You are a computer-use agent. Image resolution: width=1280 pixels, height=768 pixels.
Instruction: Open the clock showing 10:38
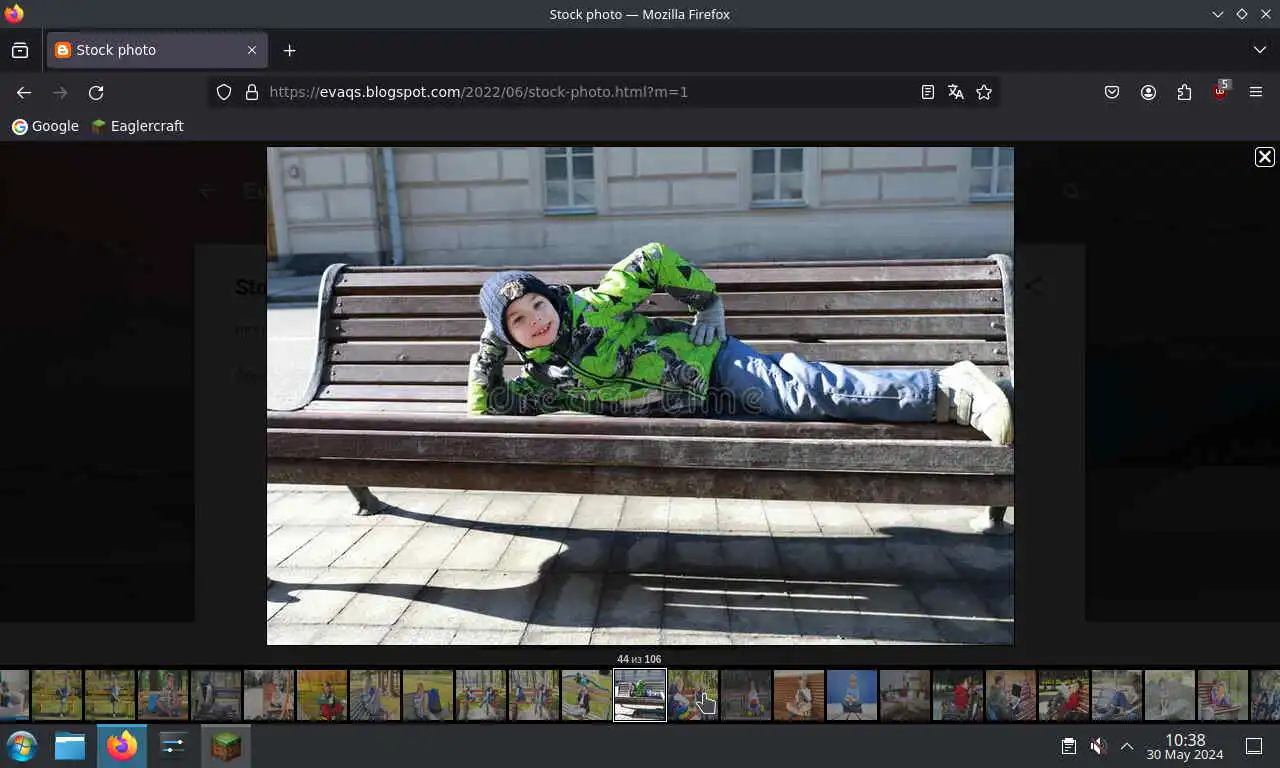(1185, 747)
